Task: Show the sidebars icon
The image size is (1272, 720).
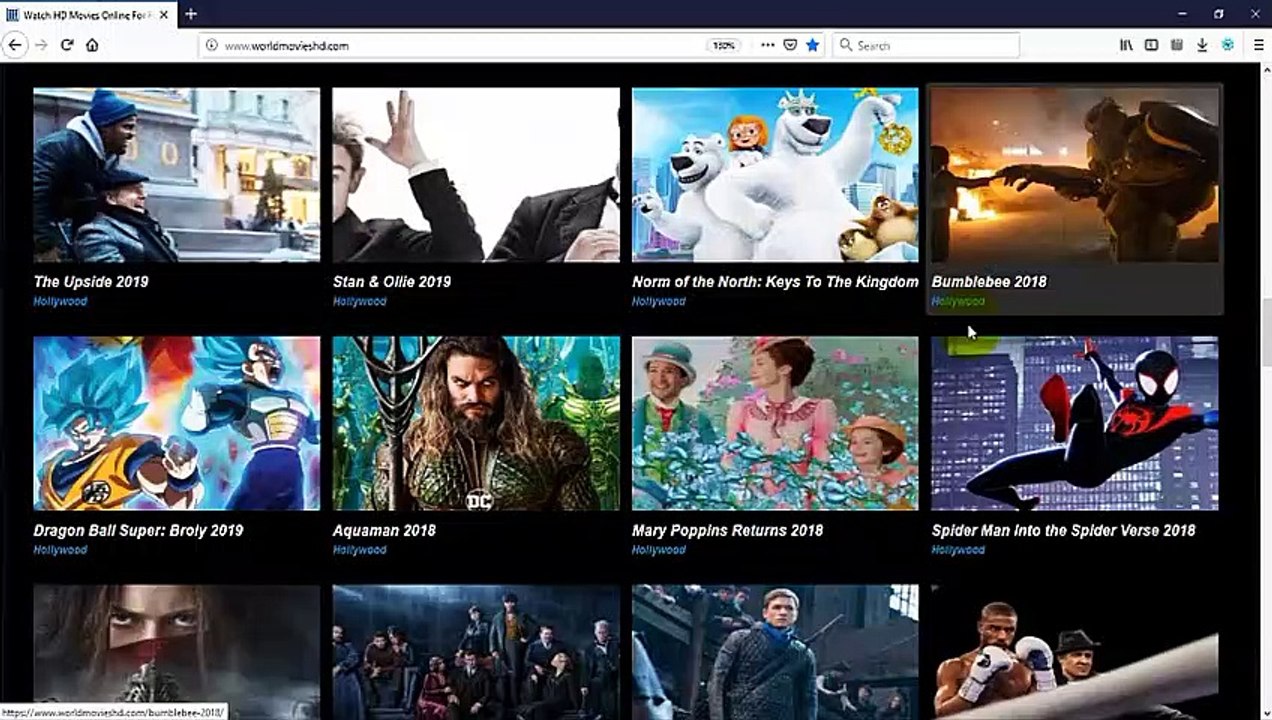Action: tap(1151, 45)
